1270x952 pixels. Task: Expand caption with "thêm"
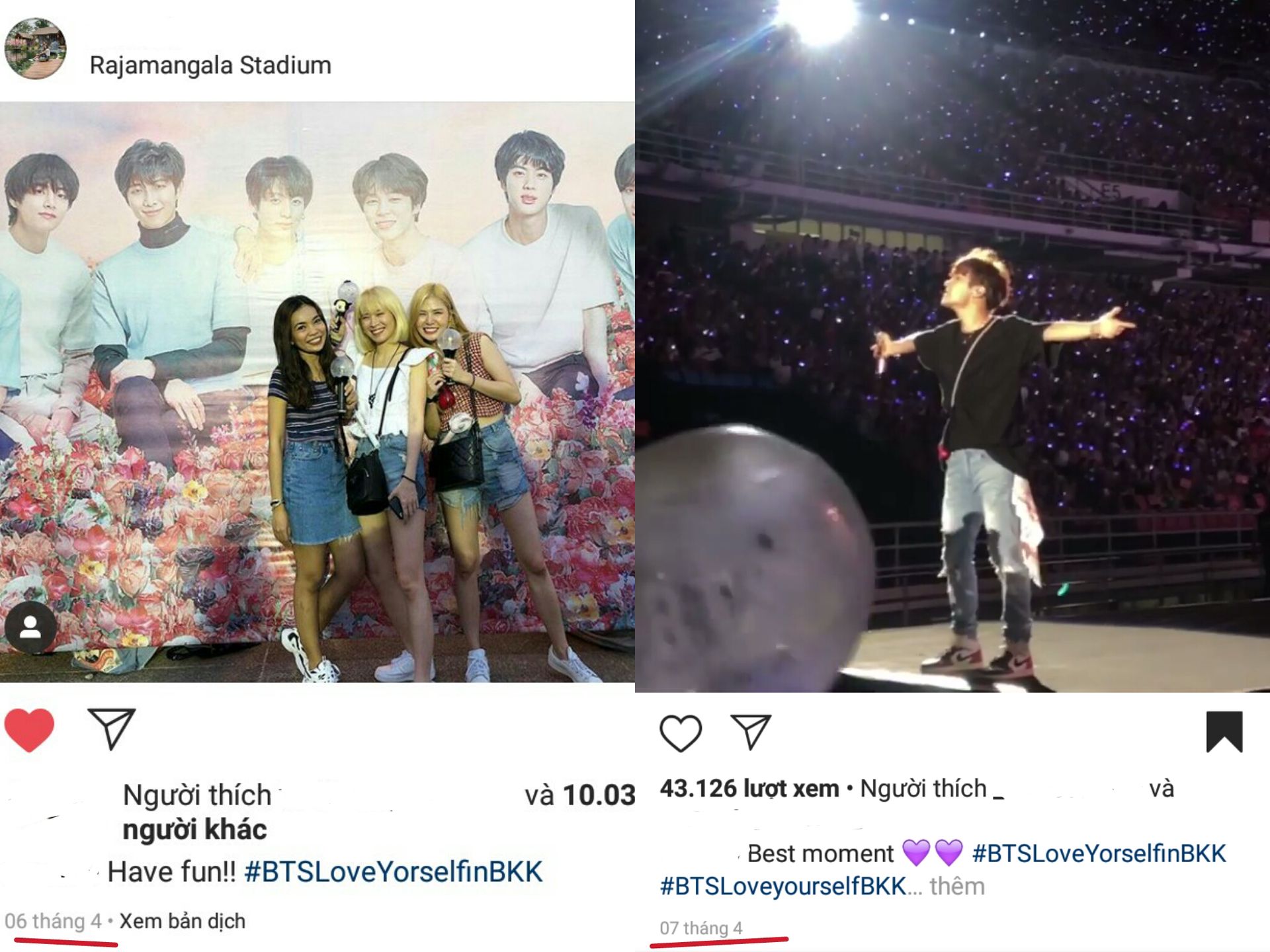point(957,886)
